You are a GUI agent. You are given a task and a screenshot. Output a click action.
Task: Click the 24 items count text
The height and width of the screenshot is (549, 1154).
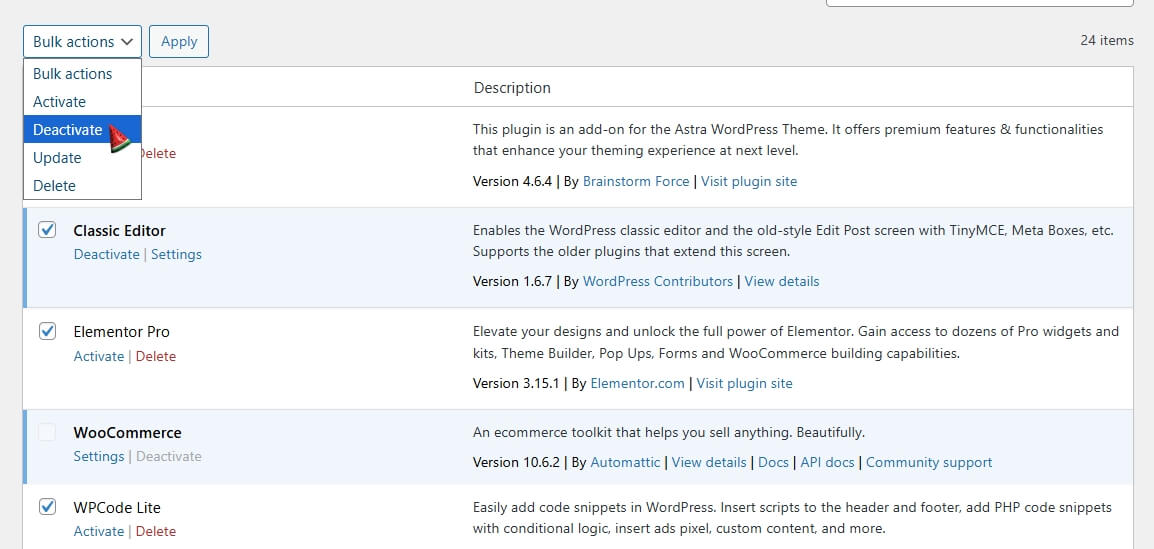pos(1107,40)
